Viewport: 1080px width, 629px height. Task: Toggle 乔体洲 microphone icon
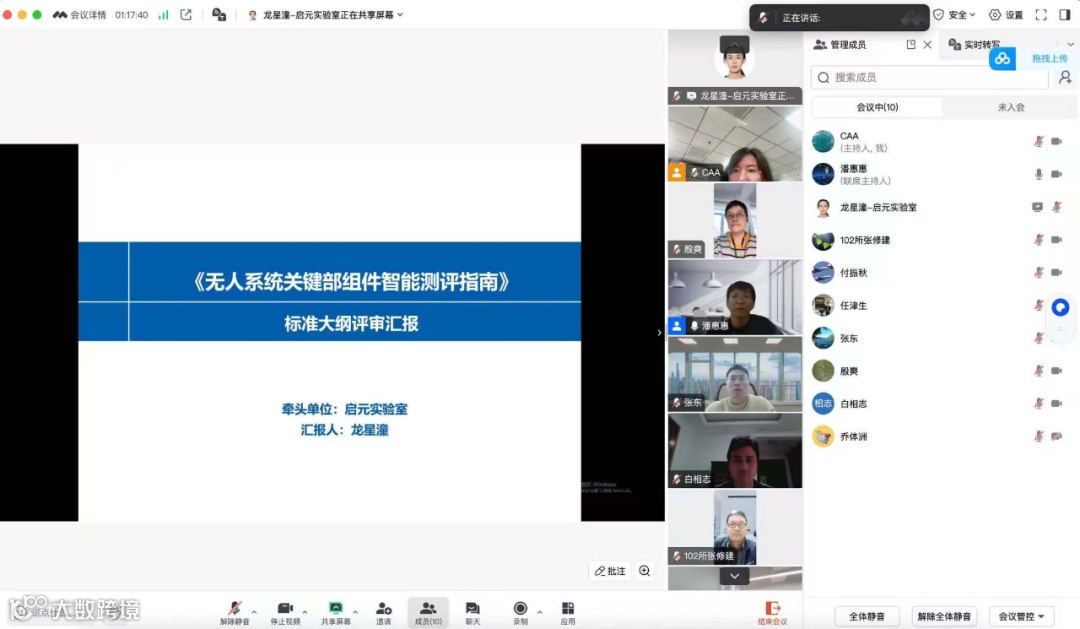(x=1038, y=436)
